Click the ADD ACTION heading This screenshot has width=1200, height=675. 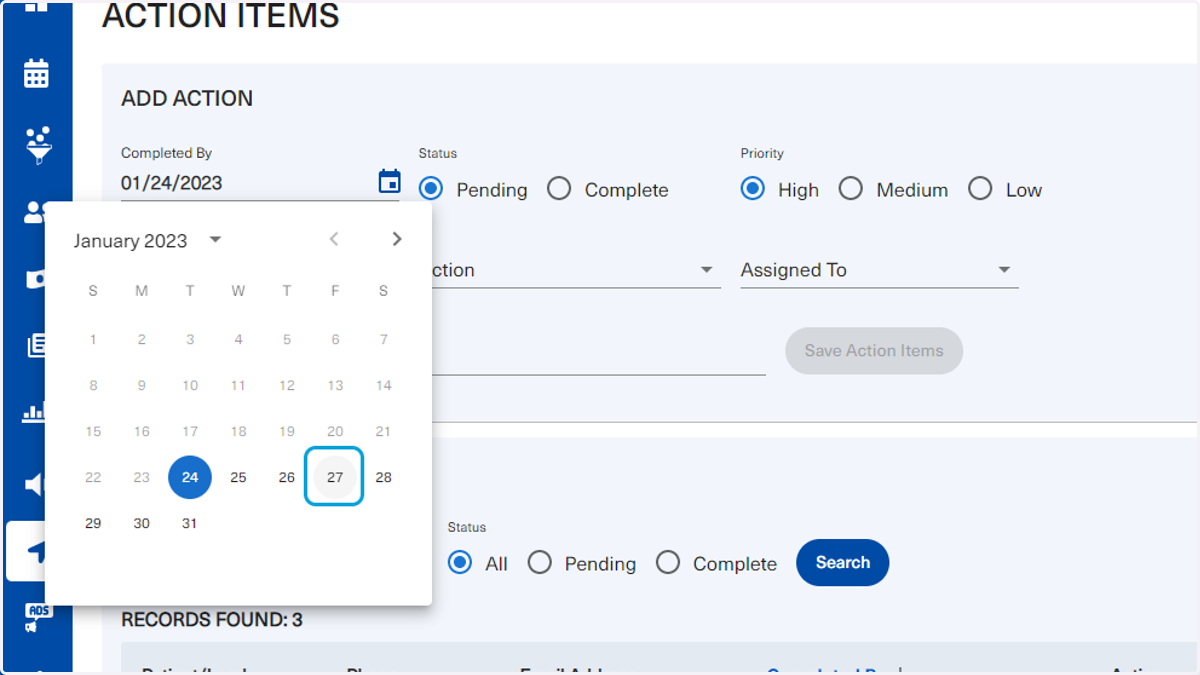point(187,98)
